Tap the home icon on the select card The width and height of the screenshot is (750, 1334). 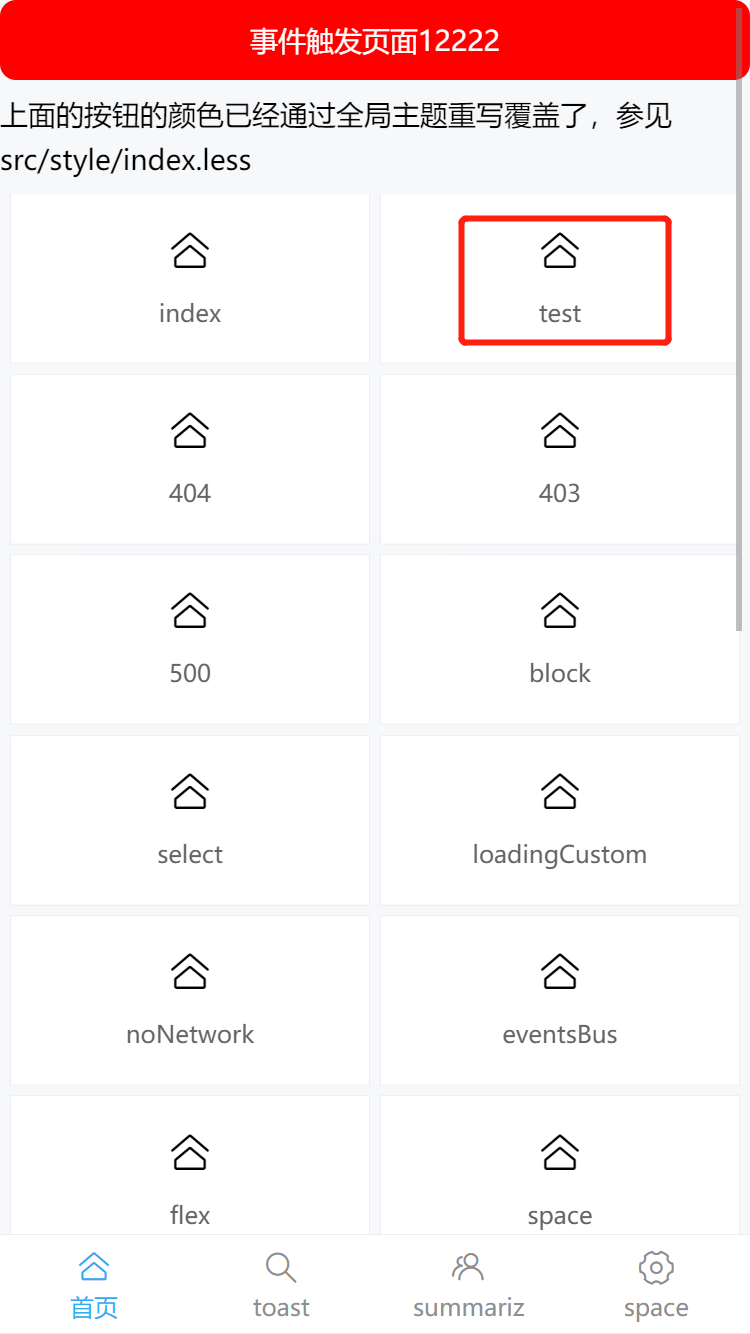point(189,790)
